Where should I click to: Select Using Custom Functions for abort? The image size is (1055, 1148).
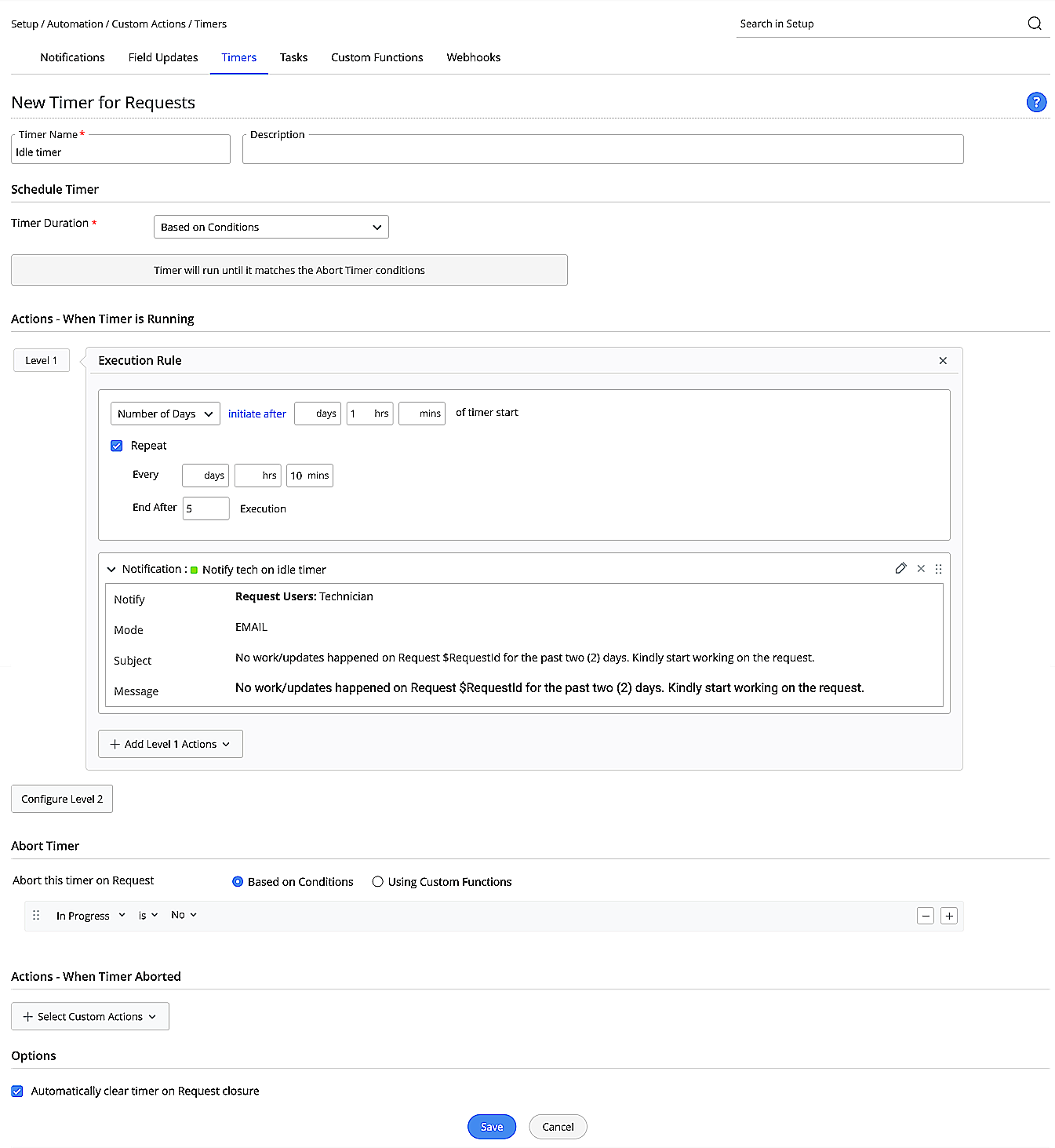pos(377,881)
